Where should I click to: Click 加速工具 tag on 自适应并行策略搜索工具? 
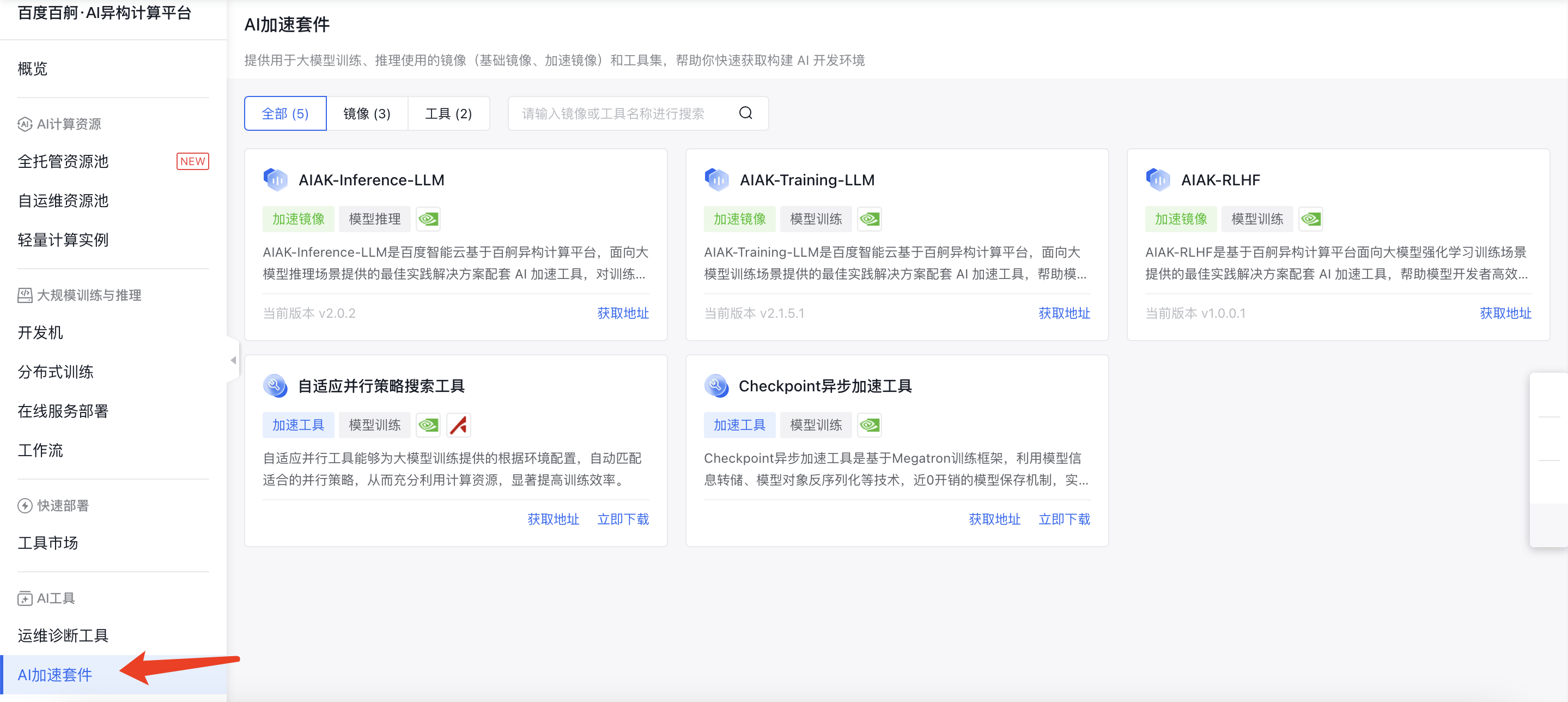tap(298, 425)
